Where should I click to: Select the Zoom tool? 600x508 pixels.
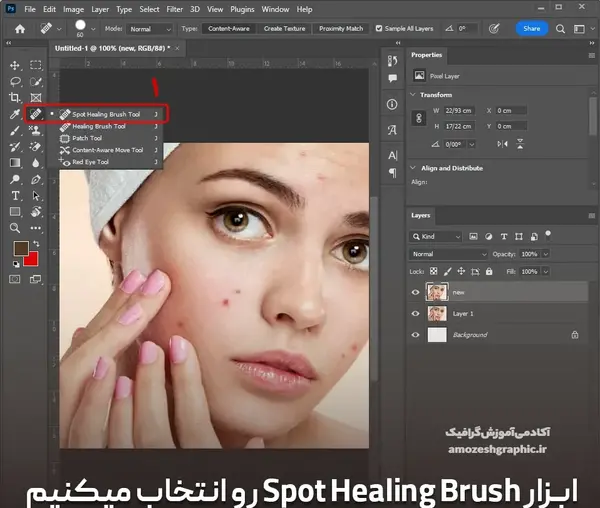15,228
